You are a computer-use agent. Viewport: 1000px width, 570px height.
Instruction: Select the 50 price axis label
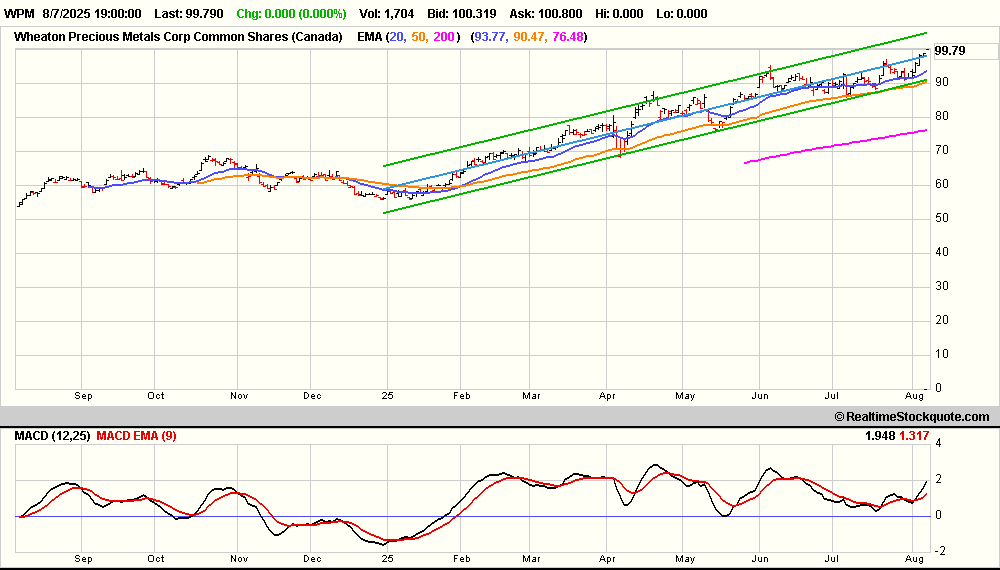point(941,218)
